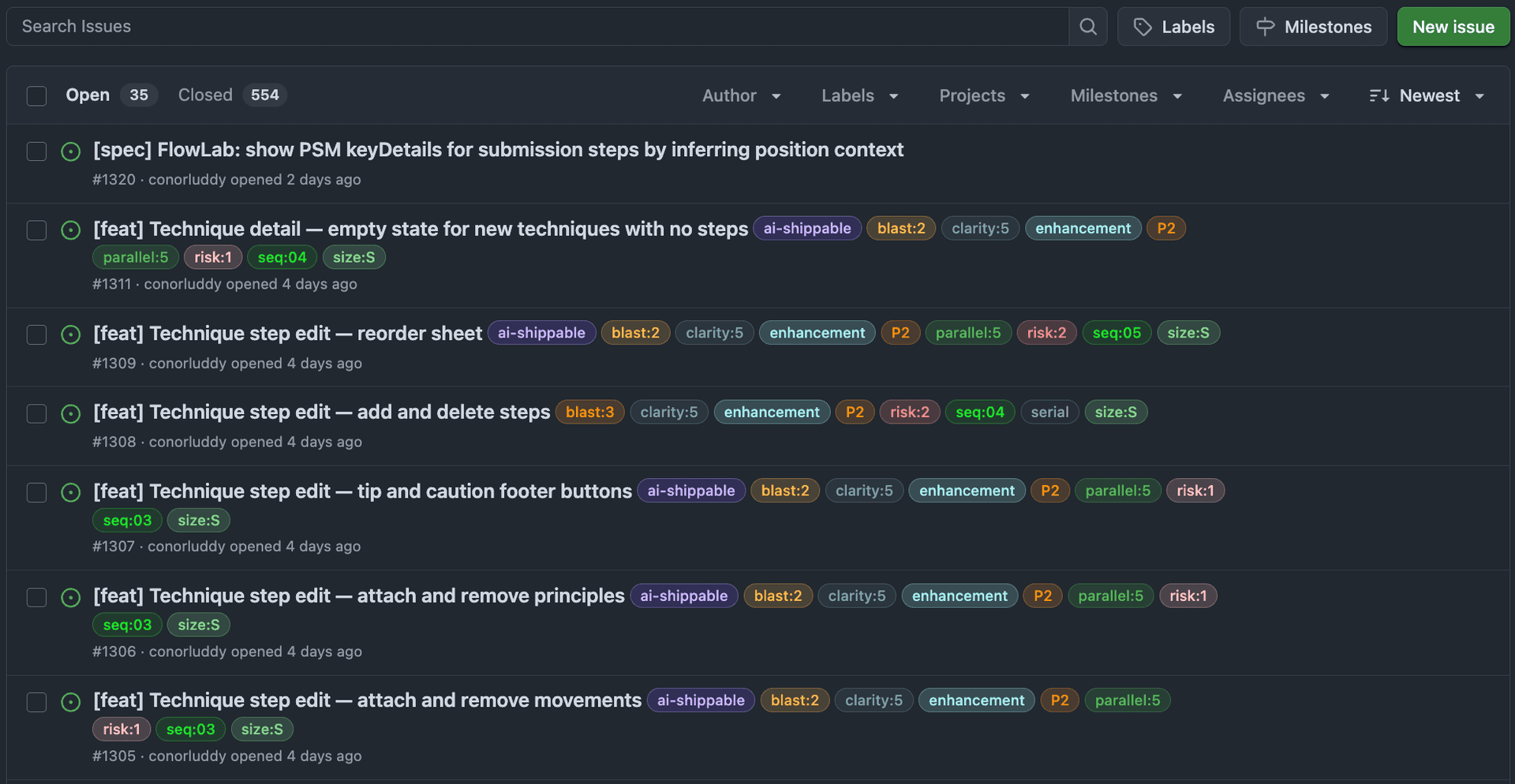Expand the Assignees filter dropdown
1515x784 pixels.
coord(1275,95)
